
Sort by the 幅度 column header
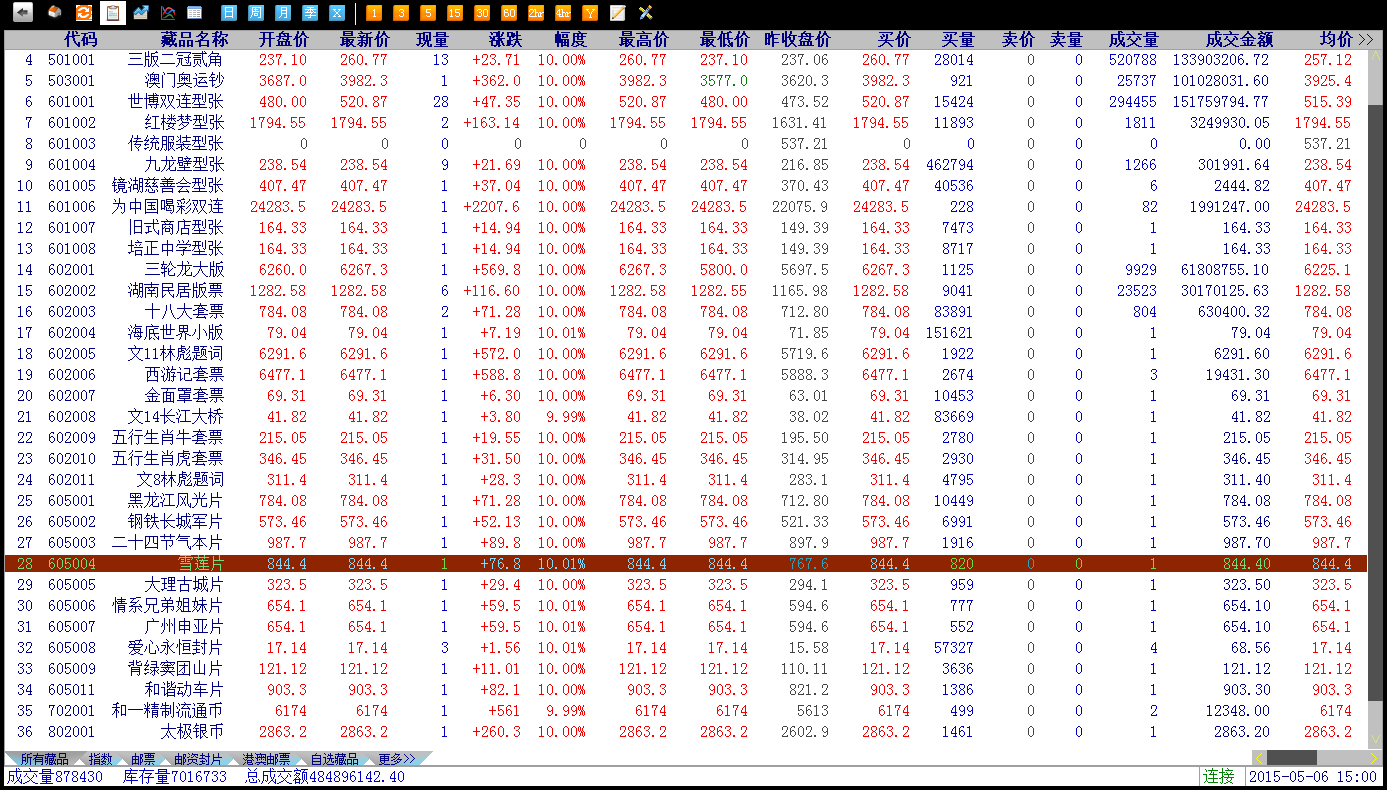[x=570, y=40]
